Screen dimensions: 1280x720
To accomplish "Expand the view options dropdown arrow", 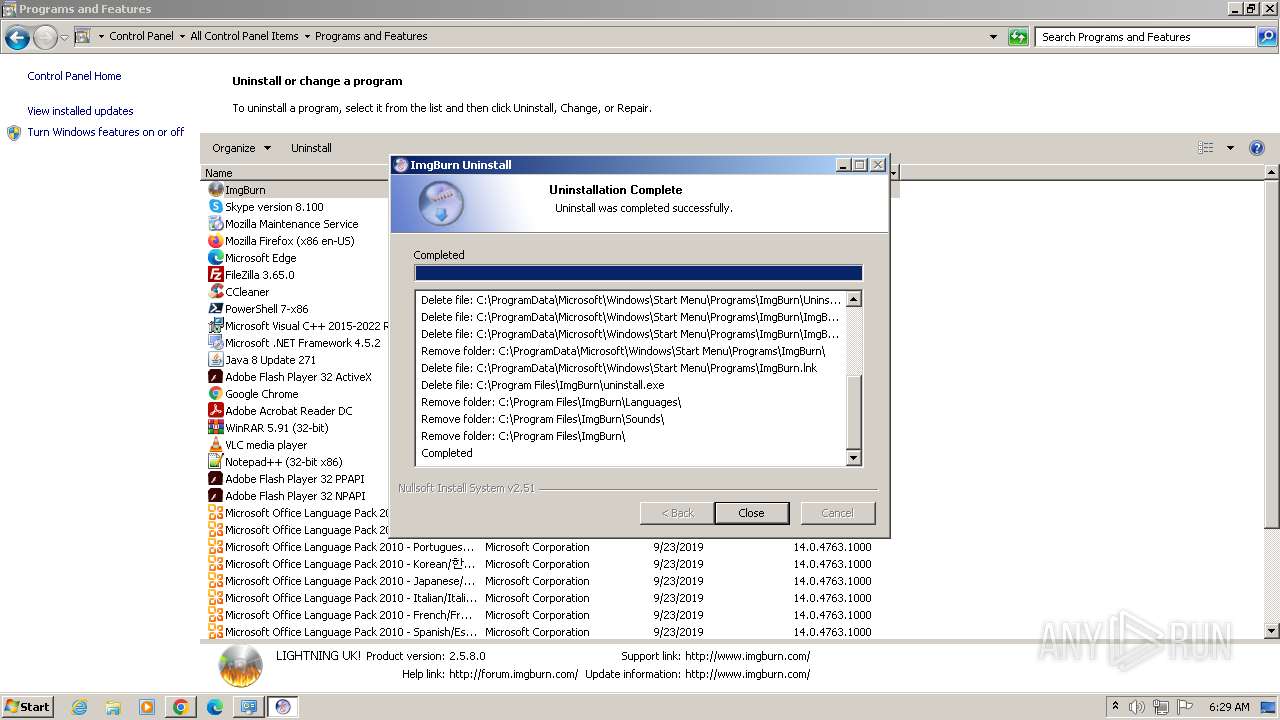I will pos(1230,148).
